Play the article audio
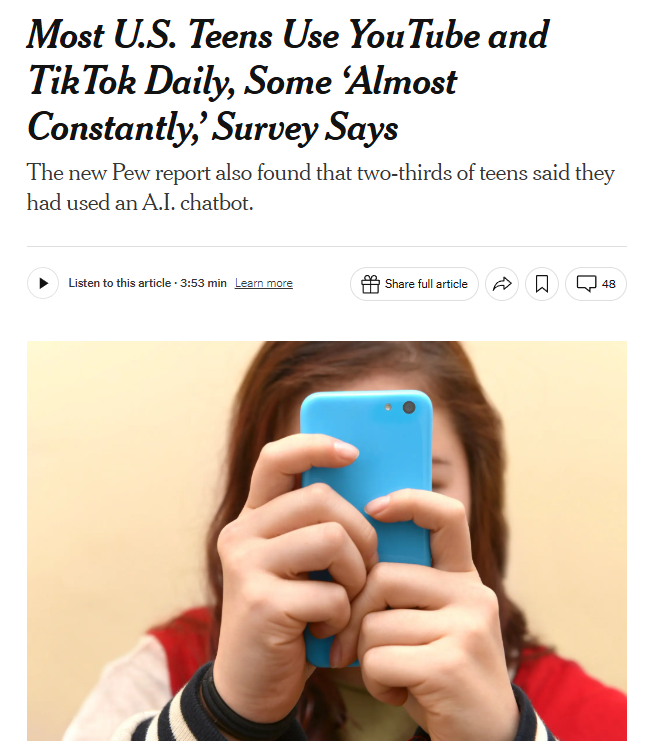The image size is (655, 743). pyautogui.click(x=43, y=283)
